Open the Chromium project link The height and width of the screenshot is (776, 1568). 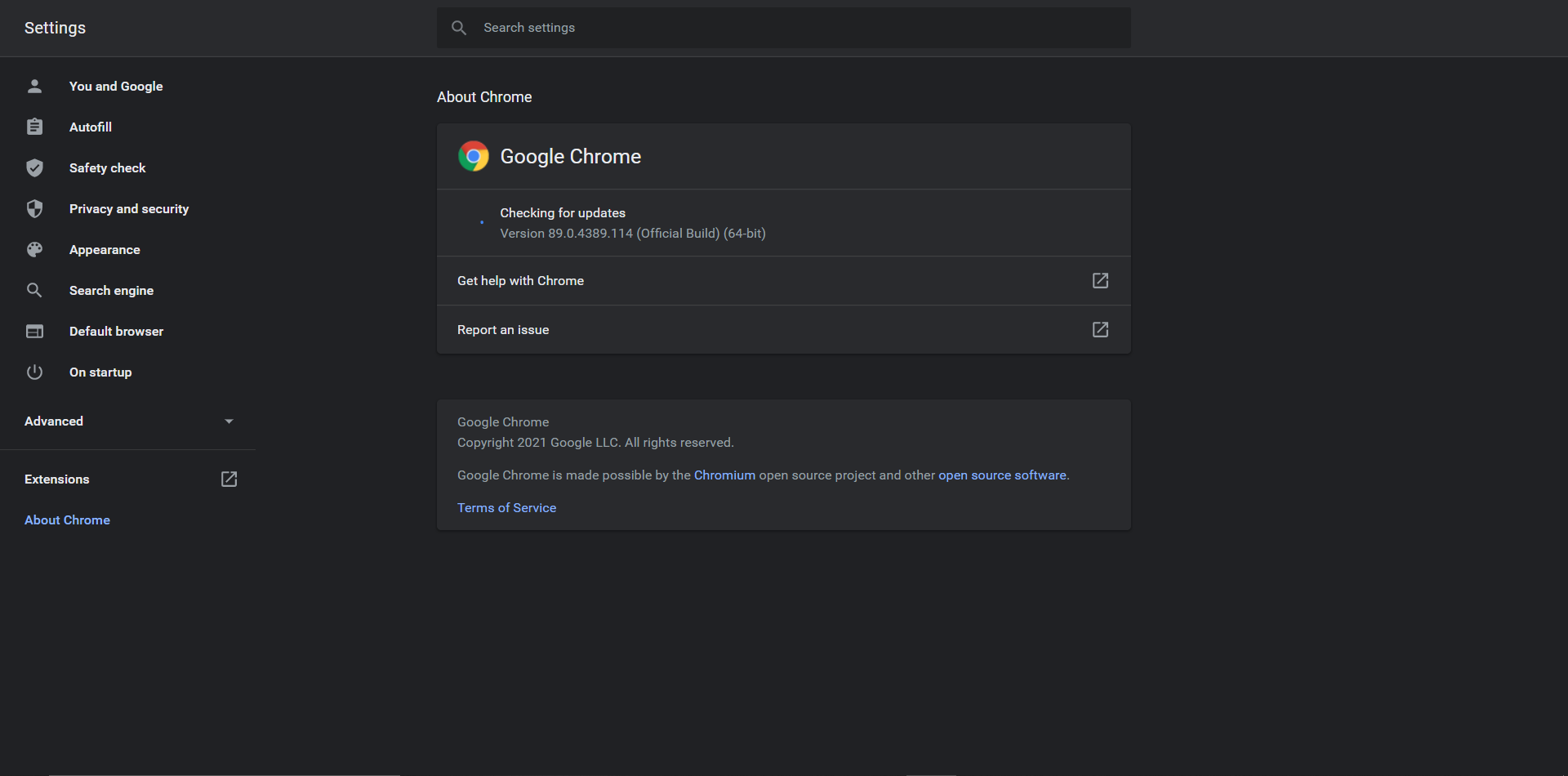point(724,475)
